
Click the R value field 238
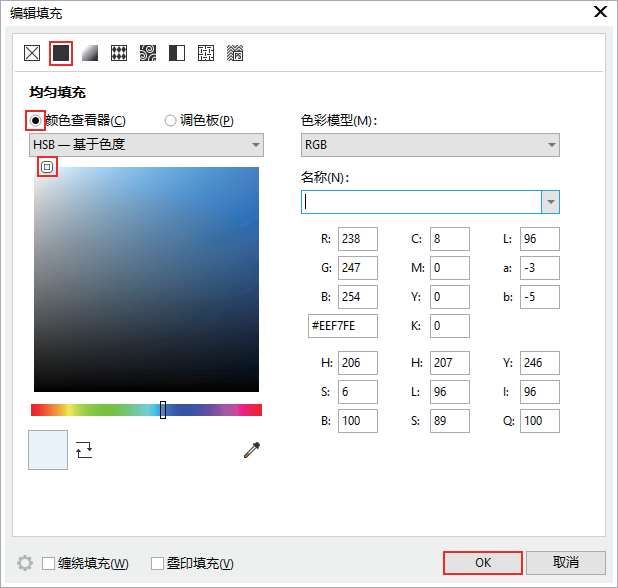click(357, 239)
